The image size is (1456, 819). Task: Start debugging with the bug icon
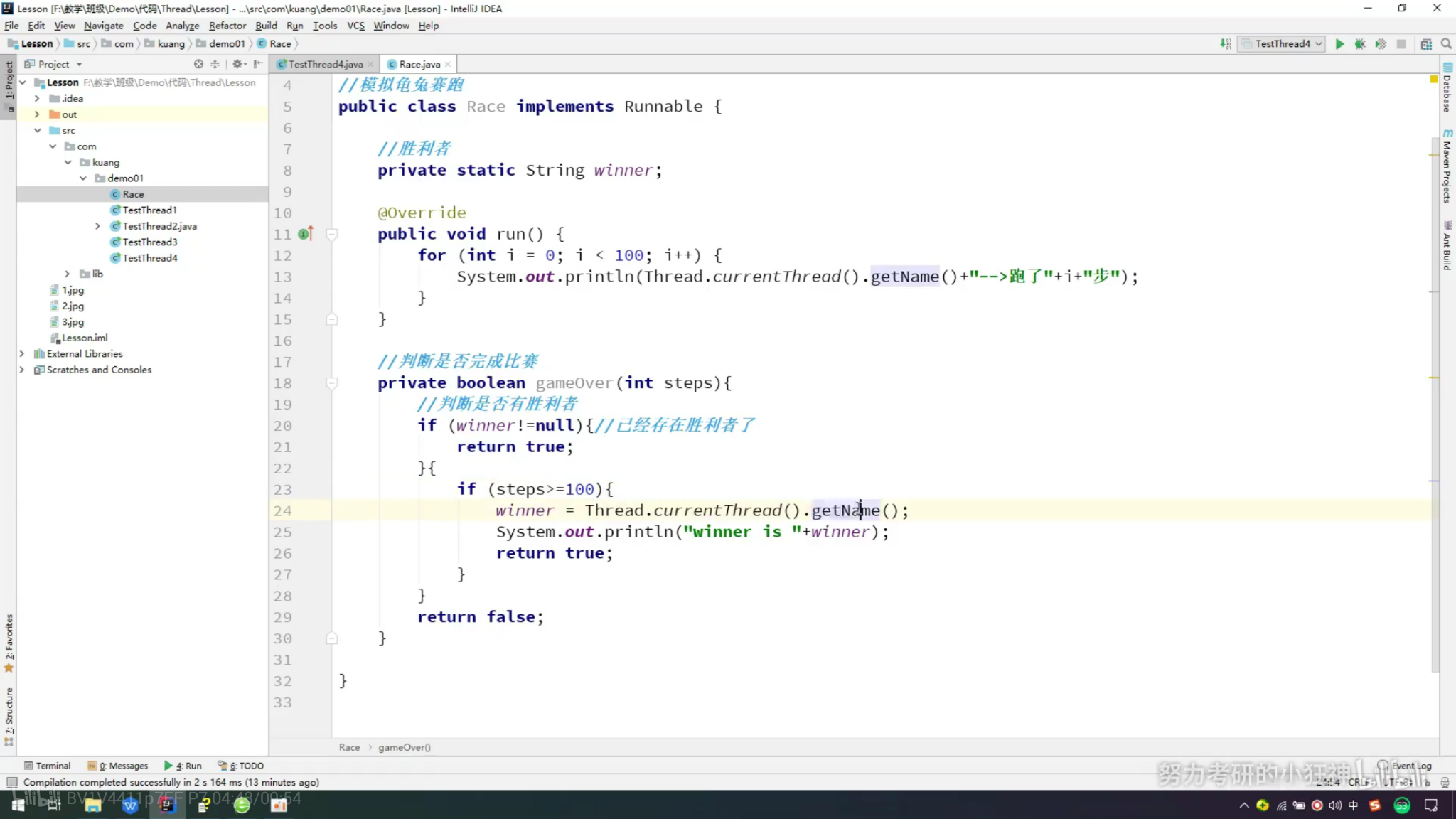(1360, 44)
